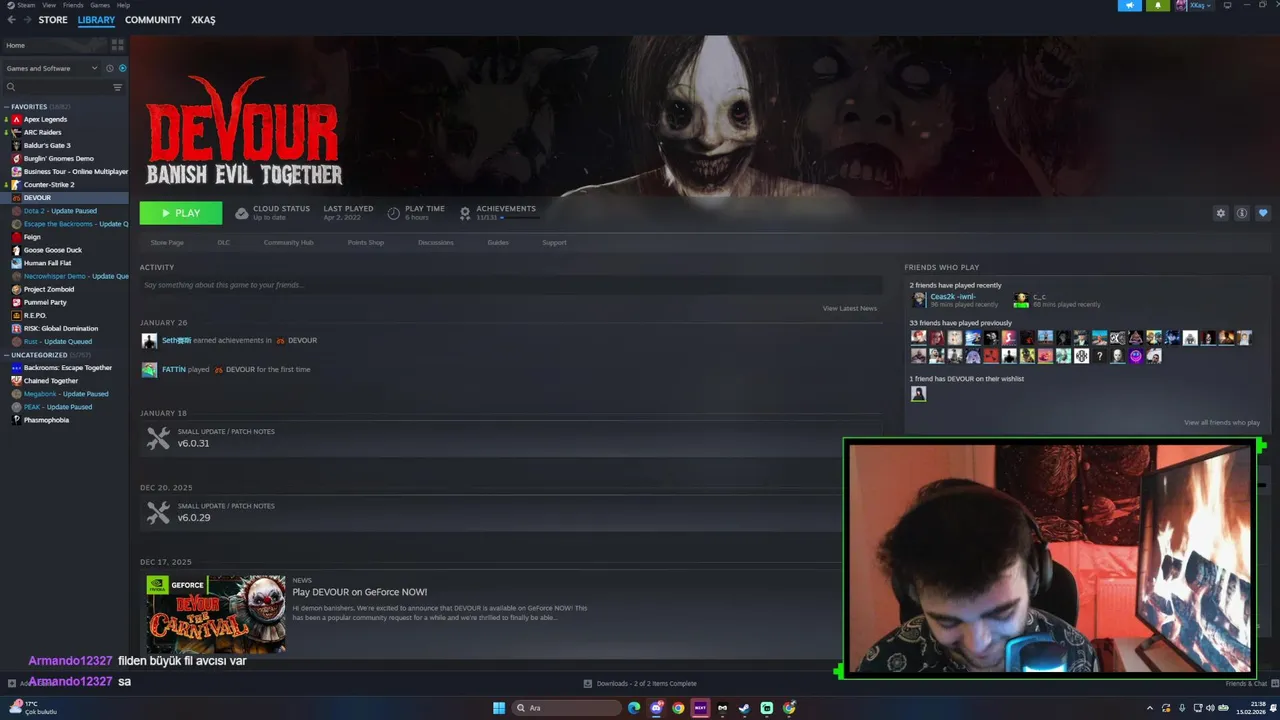Click the achievements ribbon icon
The width and height of the screenshot is (1280, 720).
(465, 213)
